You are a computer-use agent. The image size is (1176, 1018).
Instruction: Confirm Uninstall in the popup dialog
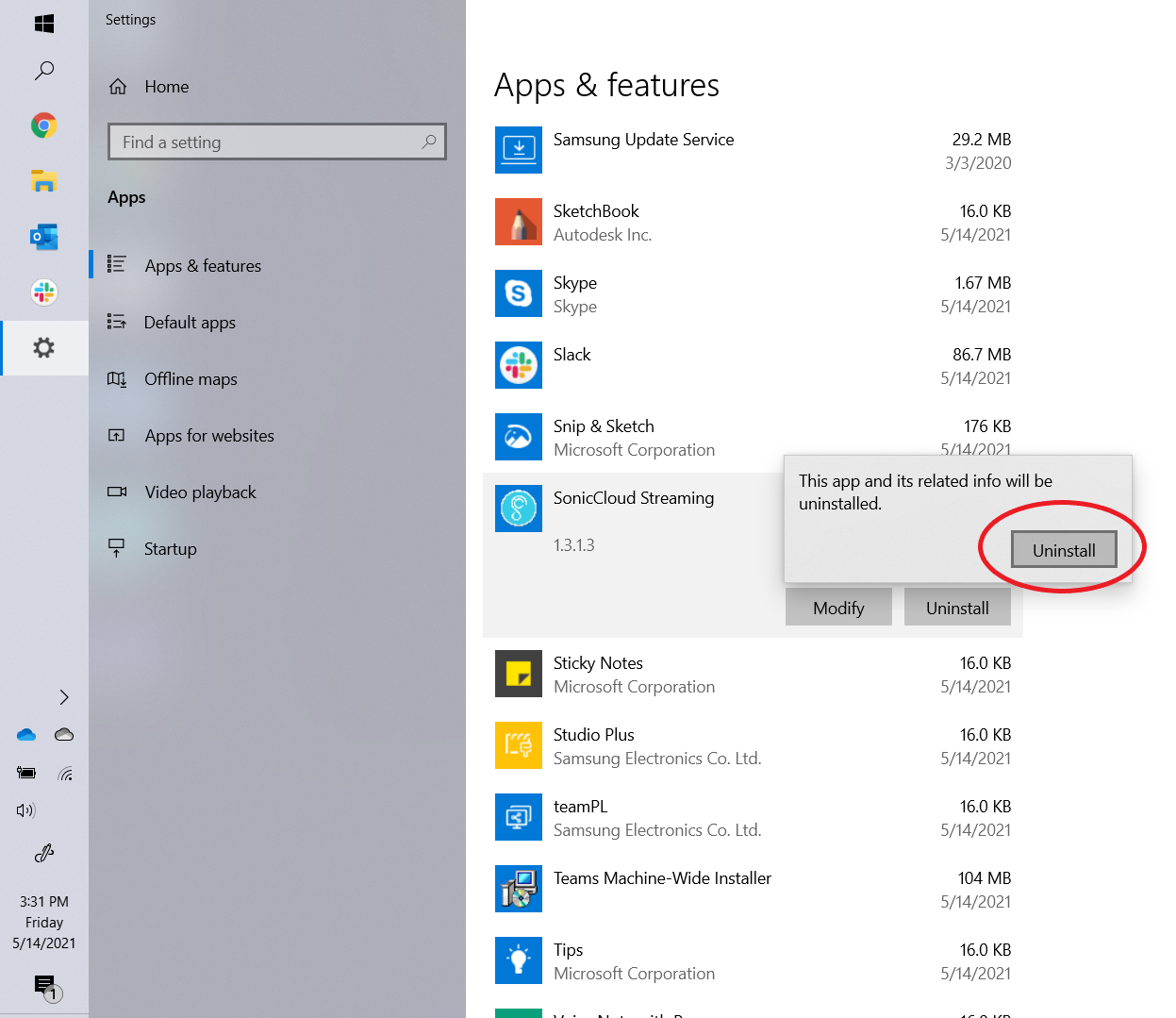click(1063, 550)
